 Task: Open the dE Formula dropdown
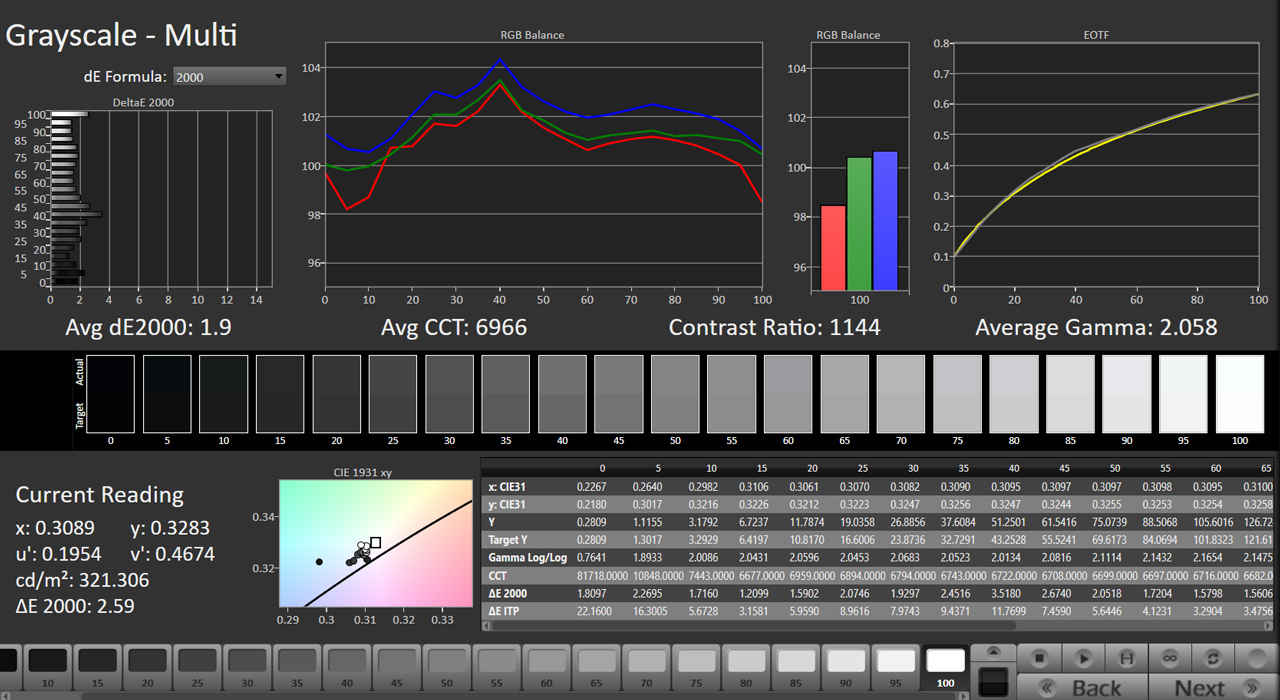229,76
